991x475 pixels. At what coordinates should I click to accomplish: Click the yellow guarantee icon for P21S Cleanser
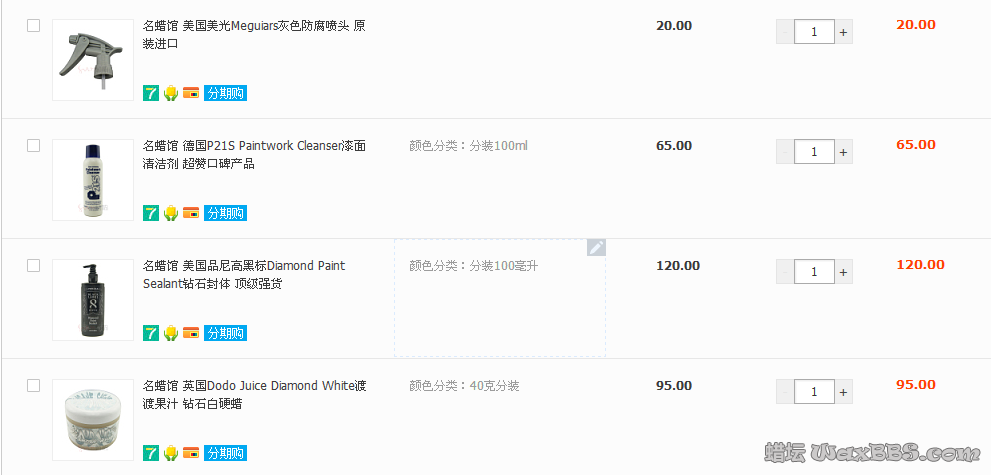pyautogui.click(x=171, y=213)
